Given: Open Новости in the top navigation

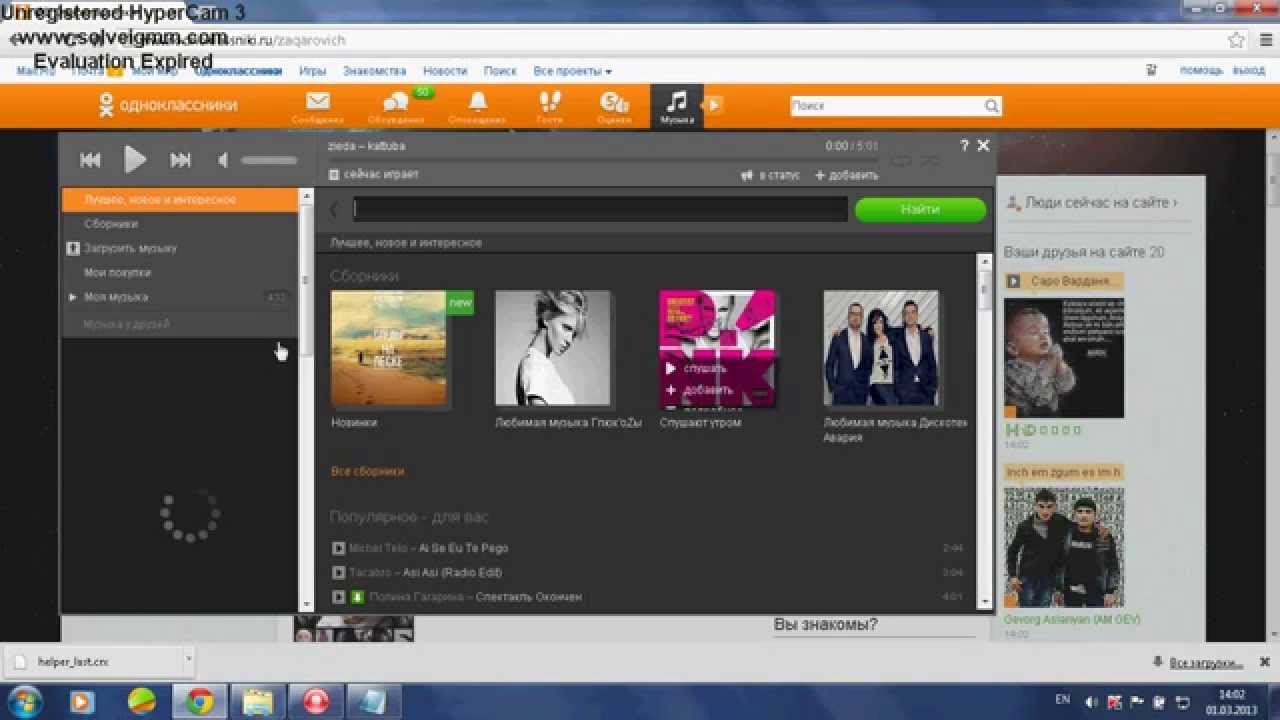Looking at the screenshot, I should (x=445, y=71).
